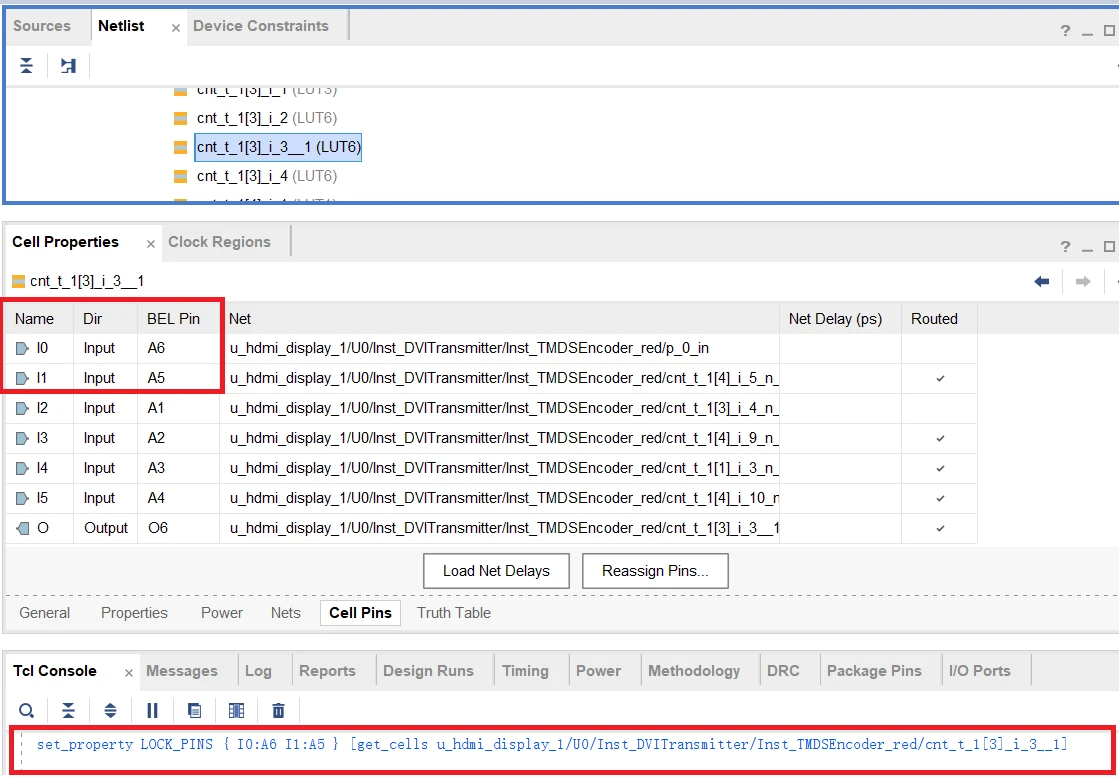Viewport: 1119px width, 778px height.
Task: Select the O output pin icon
Action: coord(22,528)
